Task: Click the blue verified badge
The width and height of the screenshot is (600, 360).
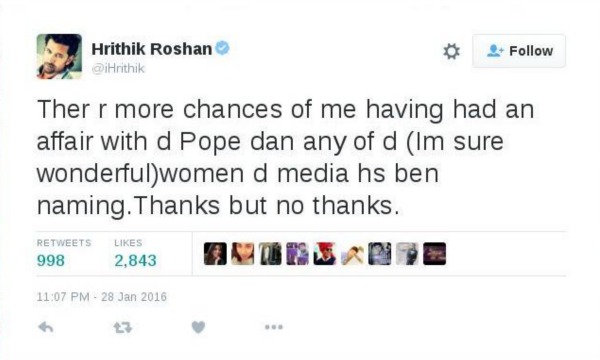Action: [222, 48]
